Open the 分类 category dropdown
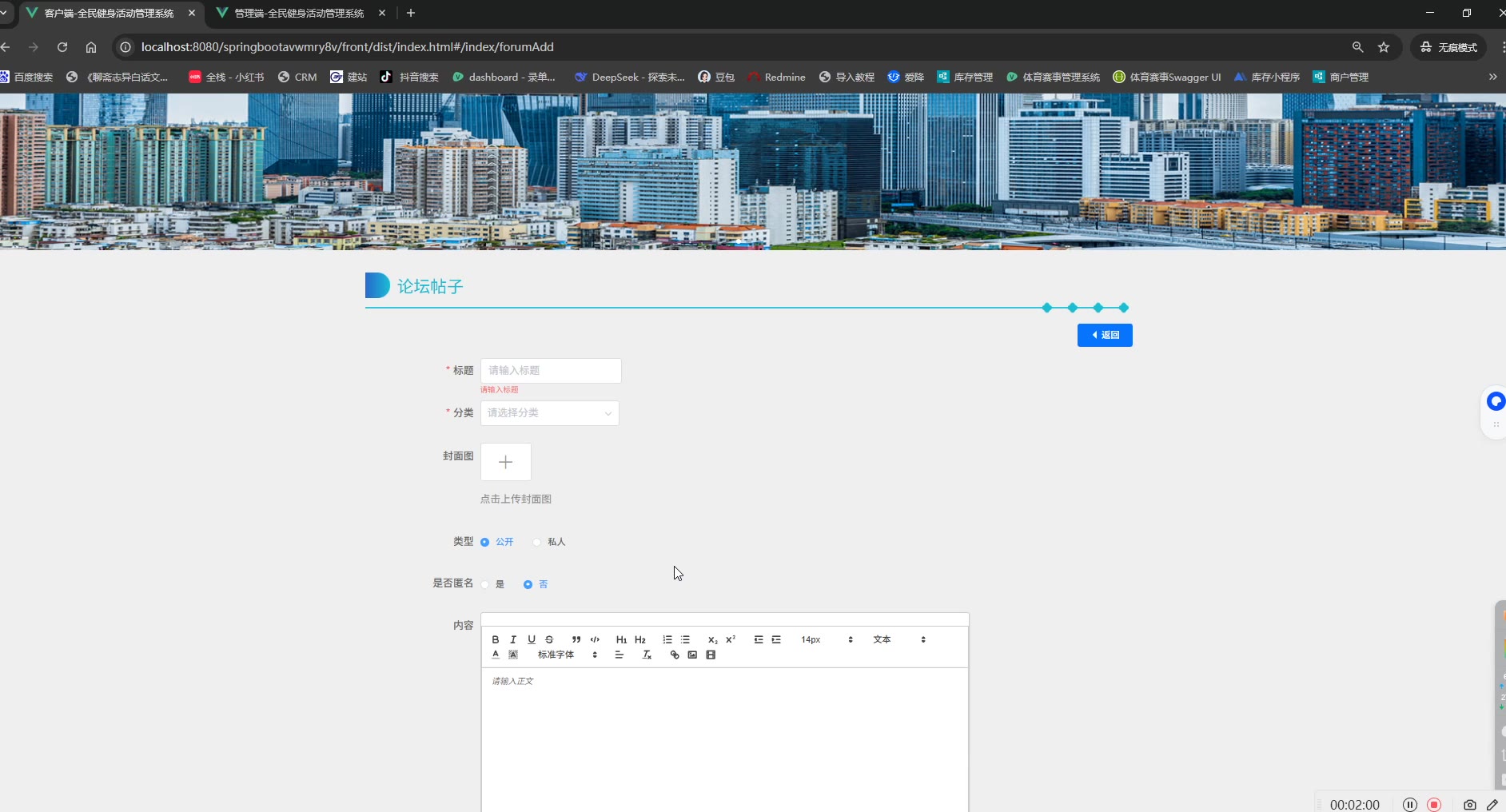This screenshot has height=812, width=1506. click(550, 413)
